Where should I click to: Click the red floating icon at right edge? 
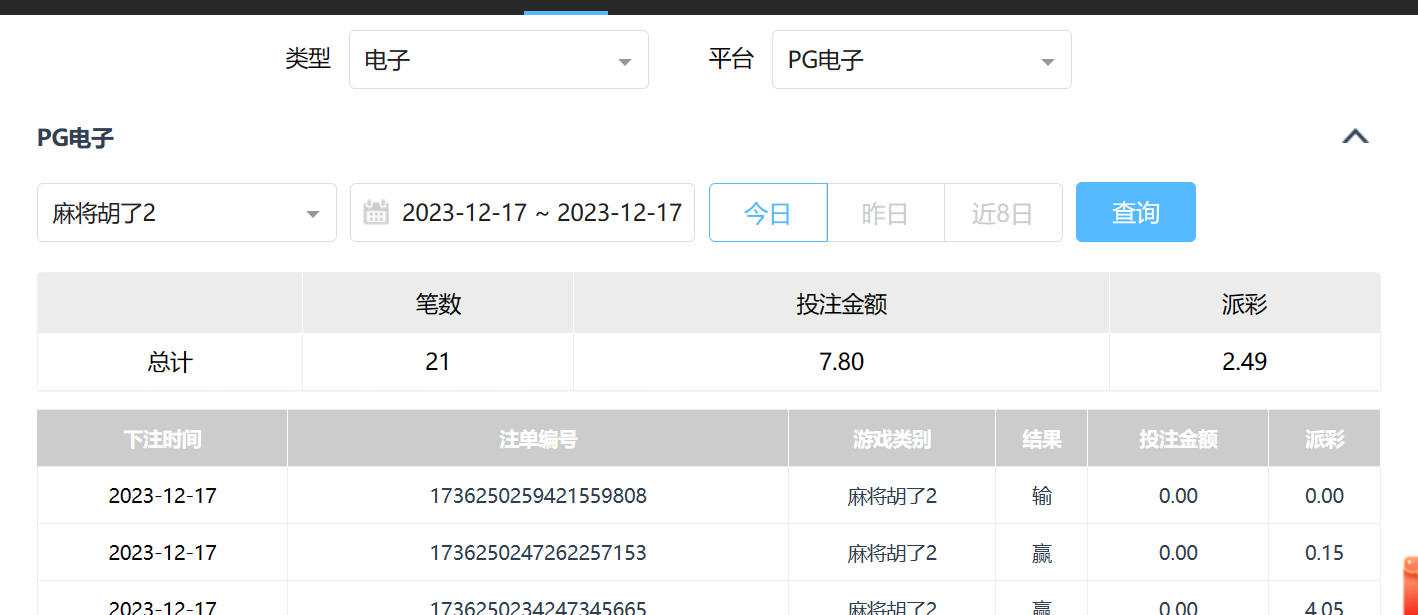1410,585
